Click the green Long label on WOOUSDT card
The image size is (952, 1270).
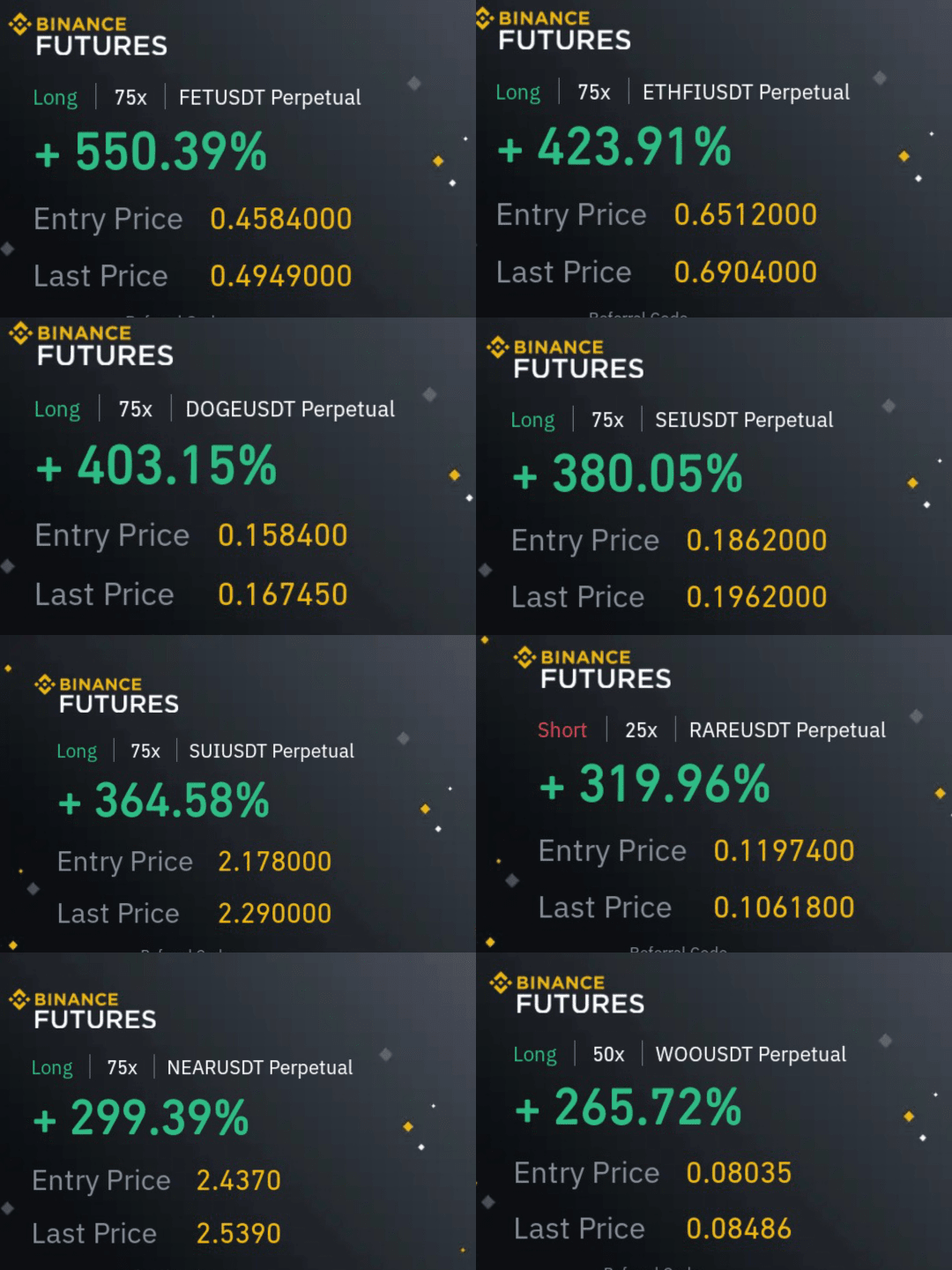pos(534,1055)
